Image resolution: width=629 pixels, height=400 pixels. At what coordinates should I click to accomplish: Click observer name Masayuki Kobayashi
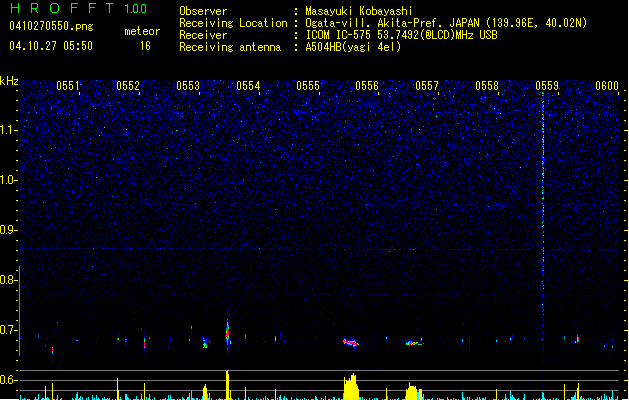click(359, 11)
